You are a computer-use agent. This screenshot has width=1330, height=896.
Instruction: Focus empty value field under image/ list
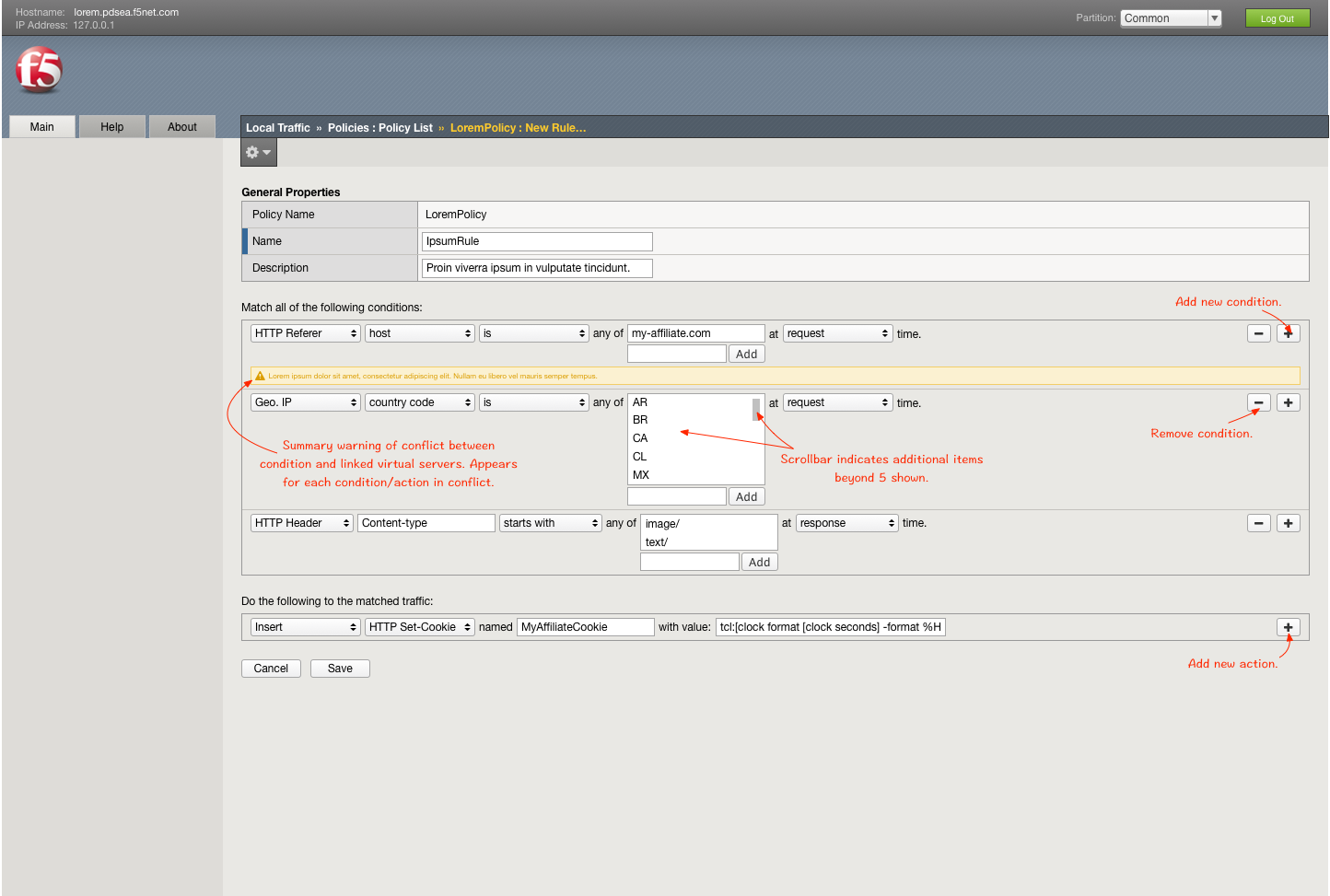690,562
